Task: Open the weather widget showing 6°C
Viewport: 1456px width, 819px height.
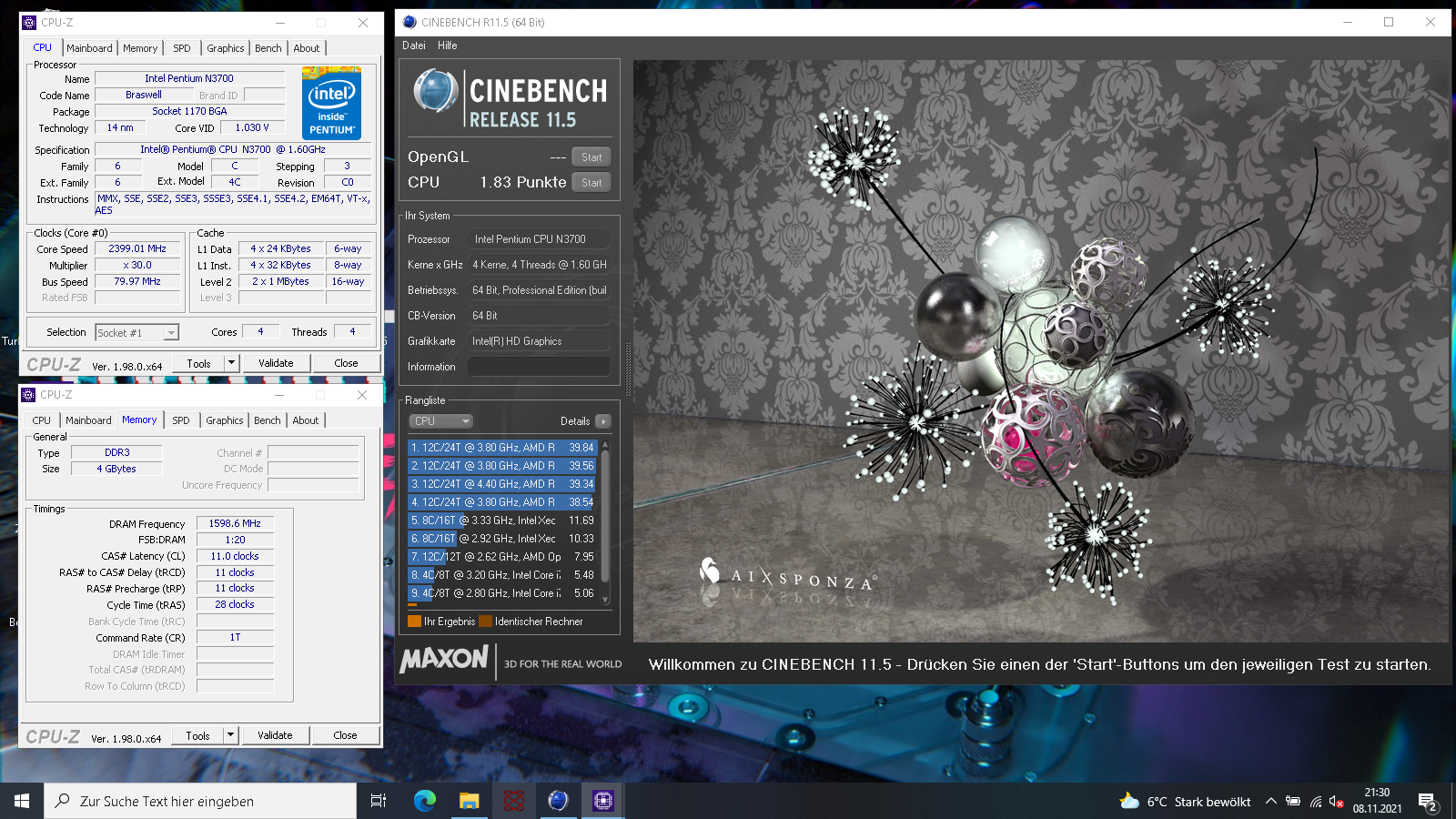Action: (x=1185, y=802)
